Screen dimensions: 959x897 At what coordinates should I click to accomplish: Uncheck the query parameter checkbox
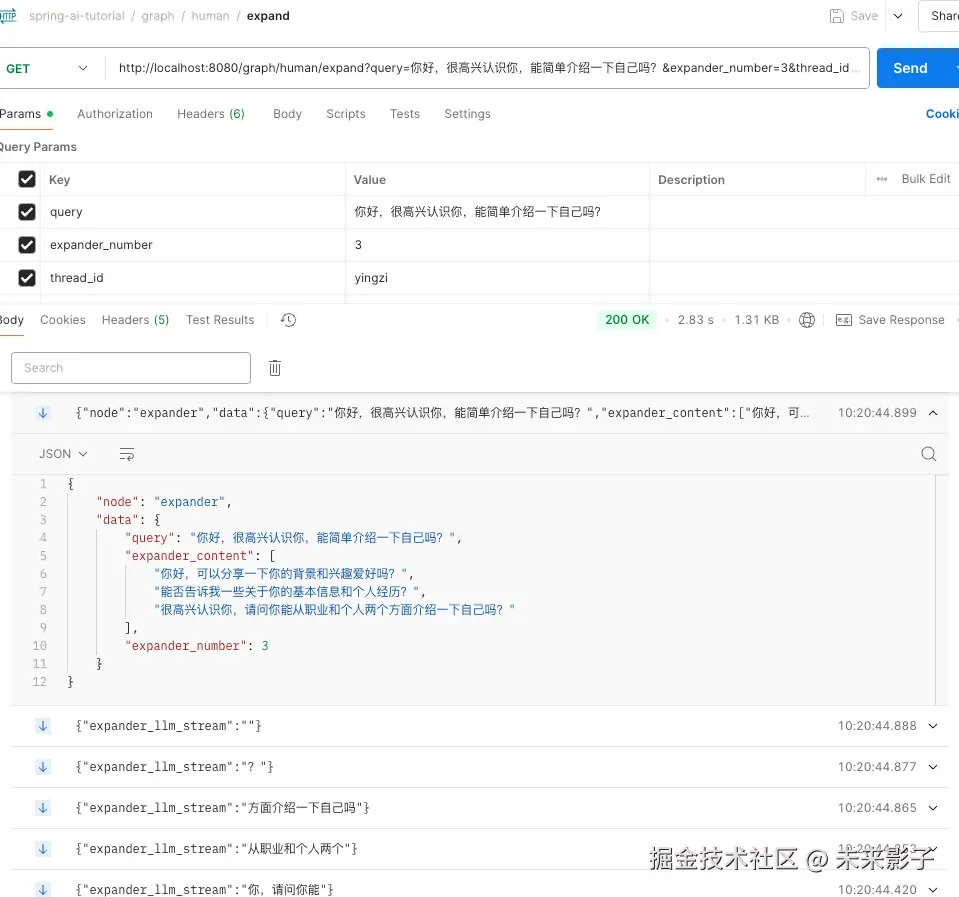coord(27,212)
